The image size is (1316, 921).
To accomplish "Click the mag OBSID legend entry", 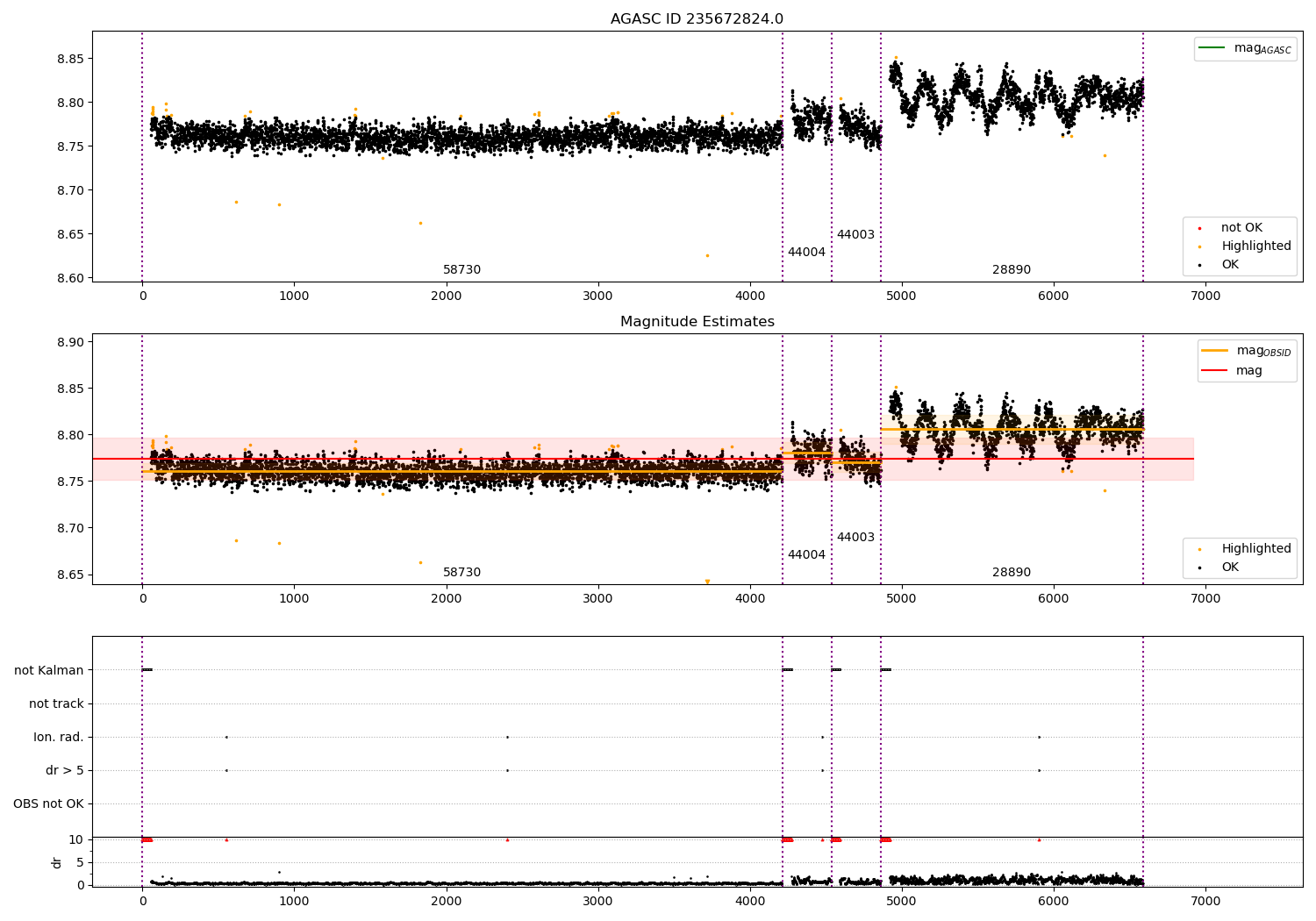I will tap(1247, 351).
